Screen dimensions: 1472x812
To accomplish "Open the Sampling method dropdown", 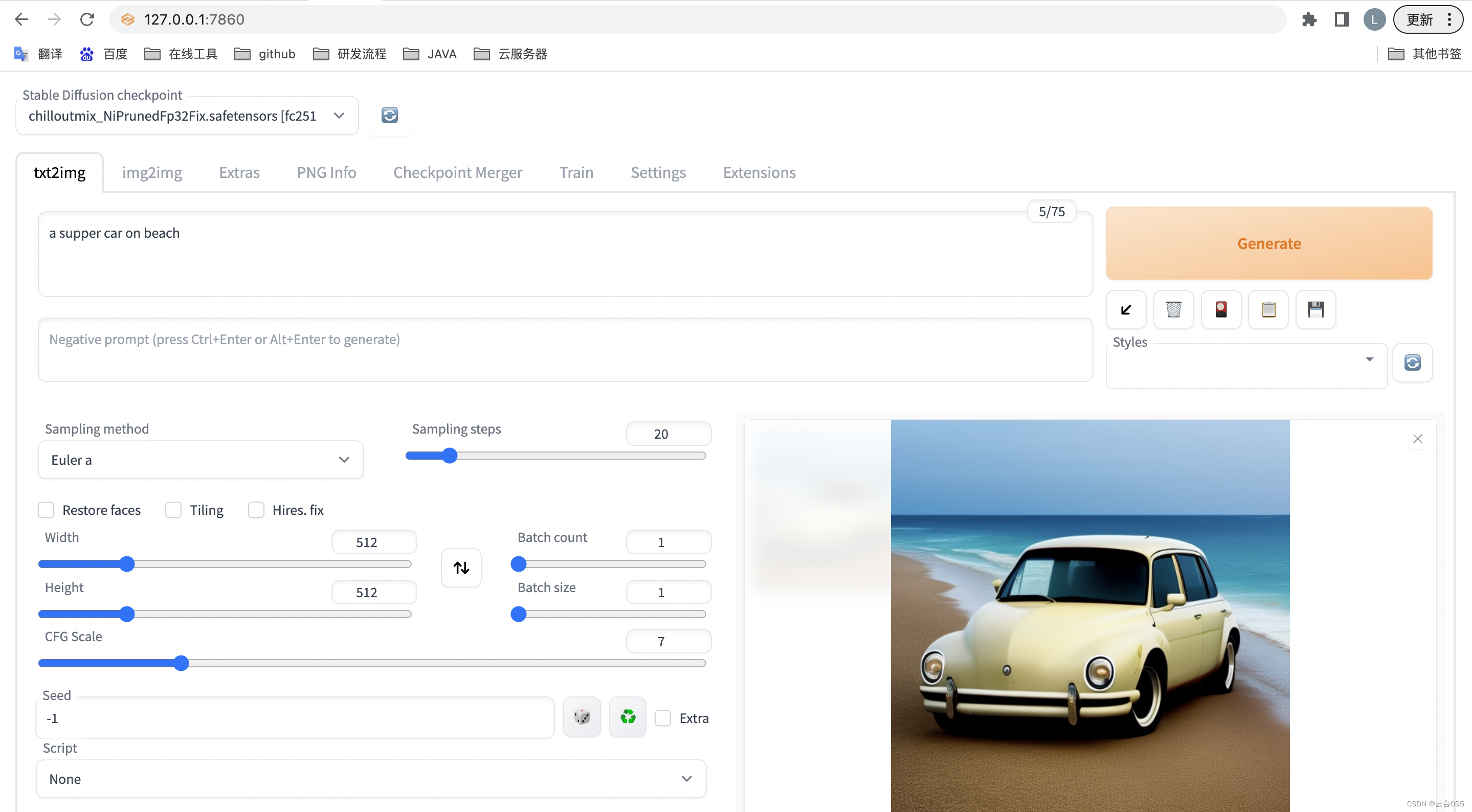I will (x=200, y=460).
